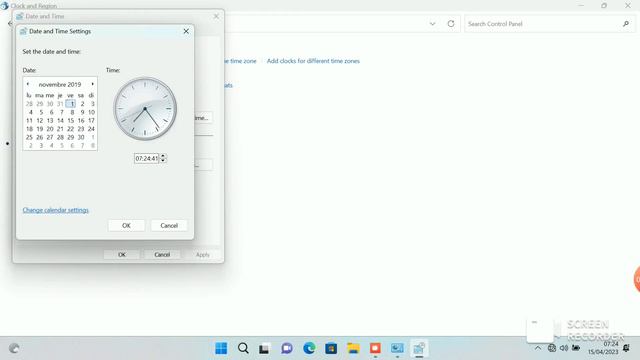The width and height of the screenshot is (640, 360).
Task: Open Change calendar settings link
Action: point(56,210)
